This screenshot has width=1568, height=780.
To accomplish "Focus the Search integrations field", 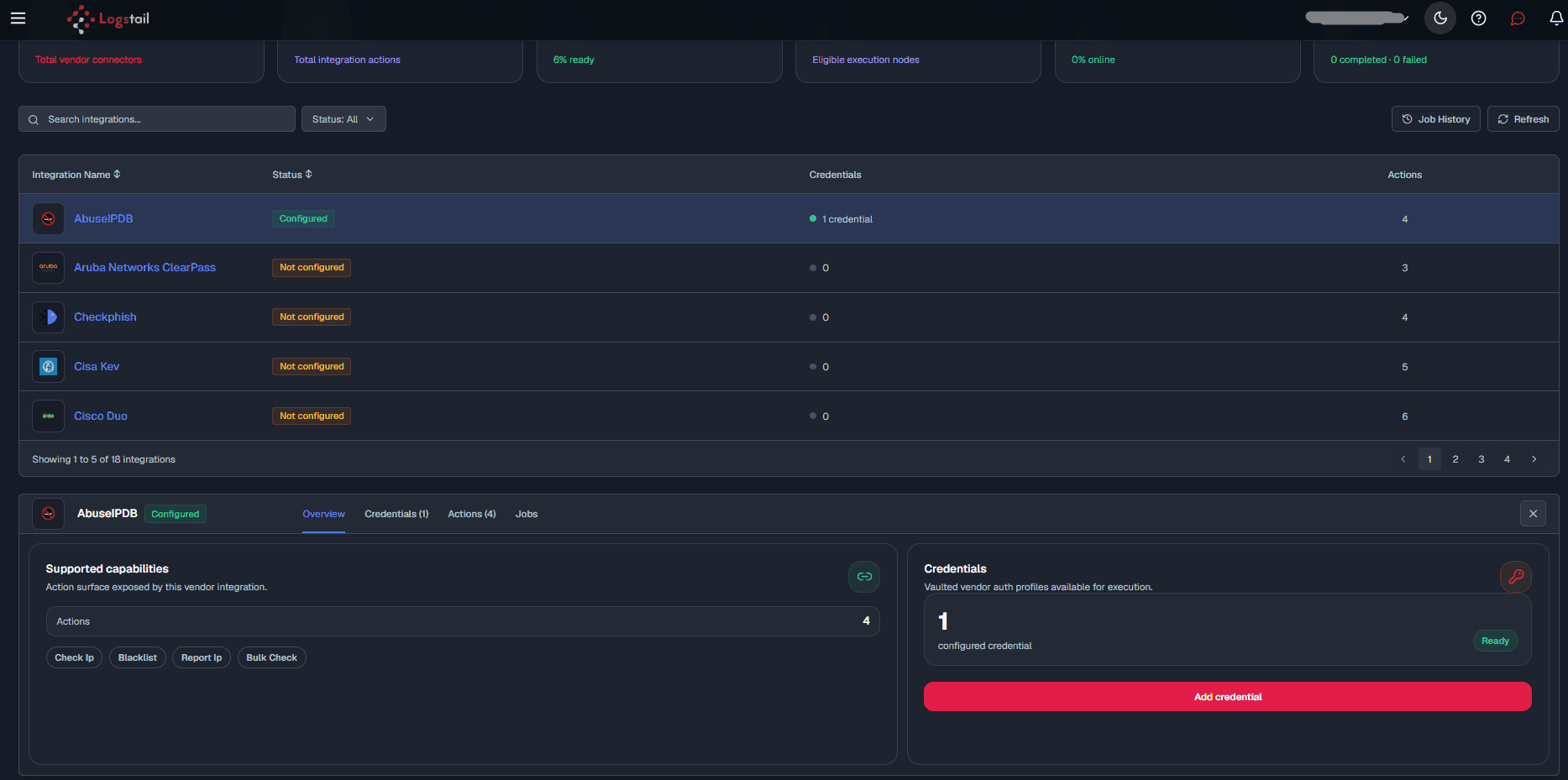I will (x=157, y=119).
